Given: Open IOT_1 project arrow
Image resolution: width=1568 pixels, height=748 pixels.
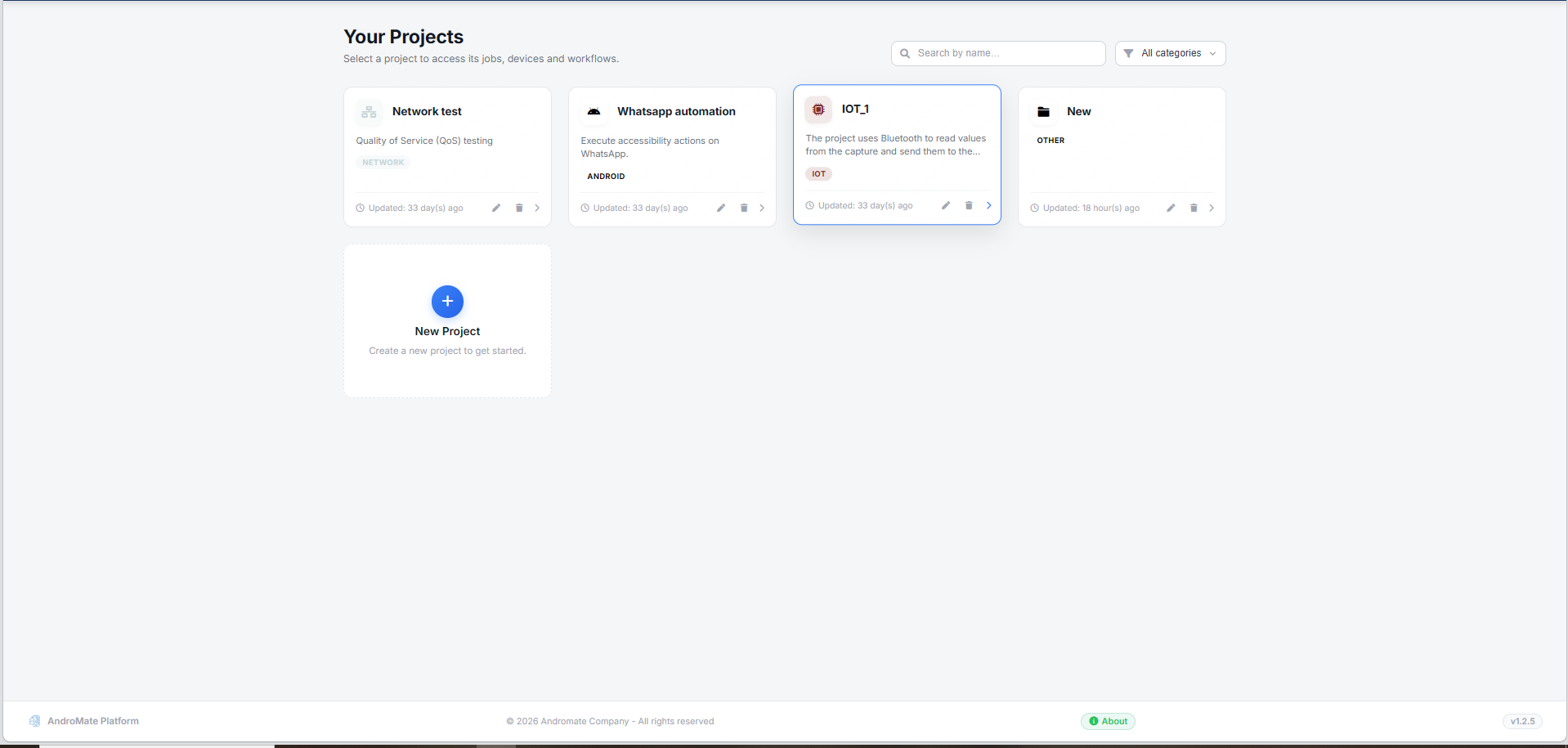Looking at the screenshot, I should point(988,205).
